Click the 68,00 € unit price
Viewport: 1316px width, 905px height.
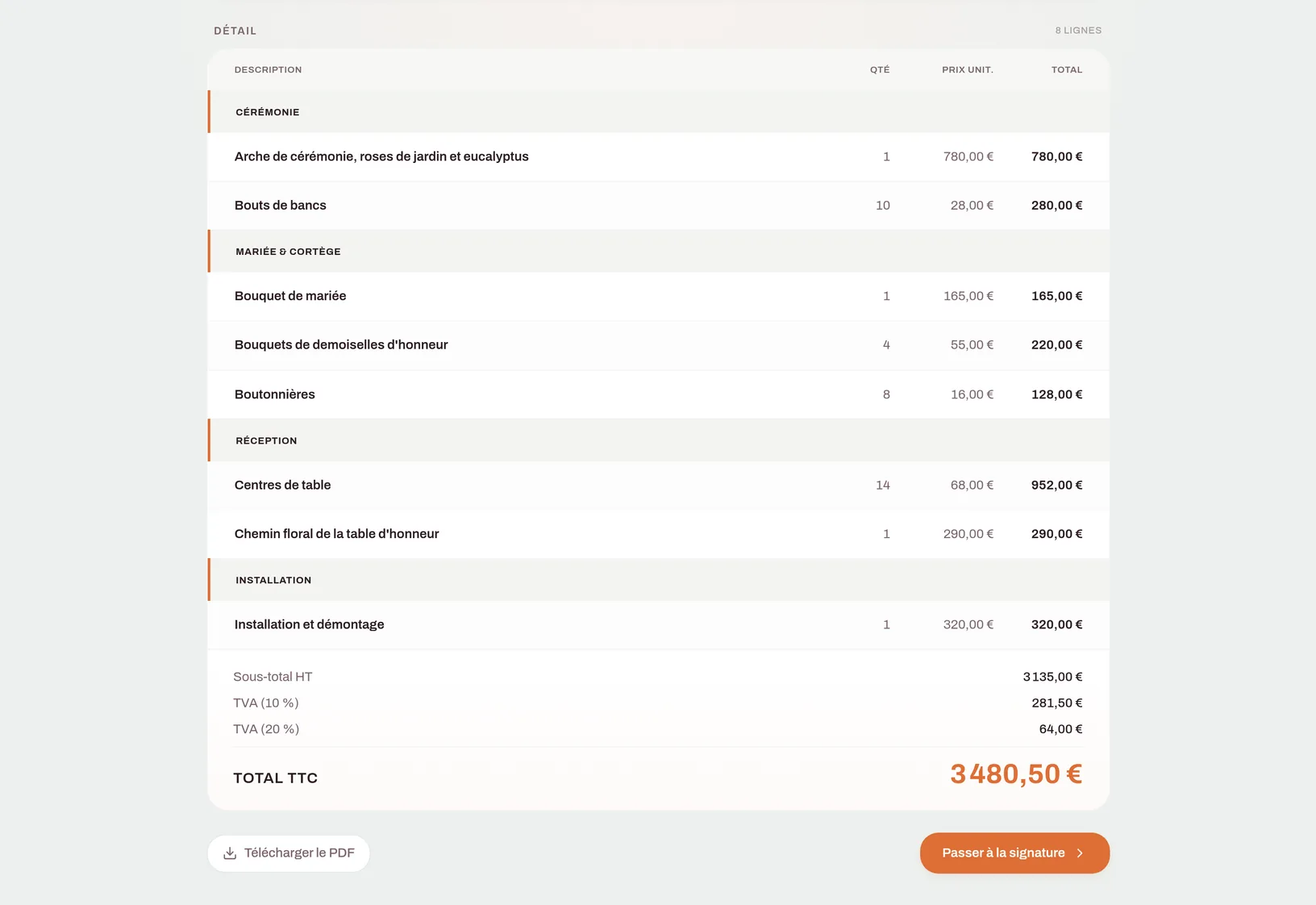[972, 485]
